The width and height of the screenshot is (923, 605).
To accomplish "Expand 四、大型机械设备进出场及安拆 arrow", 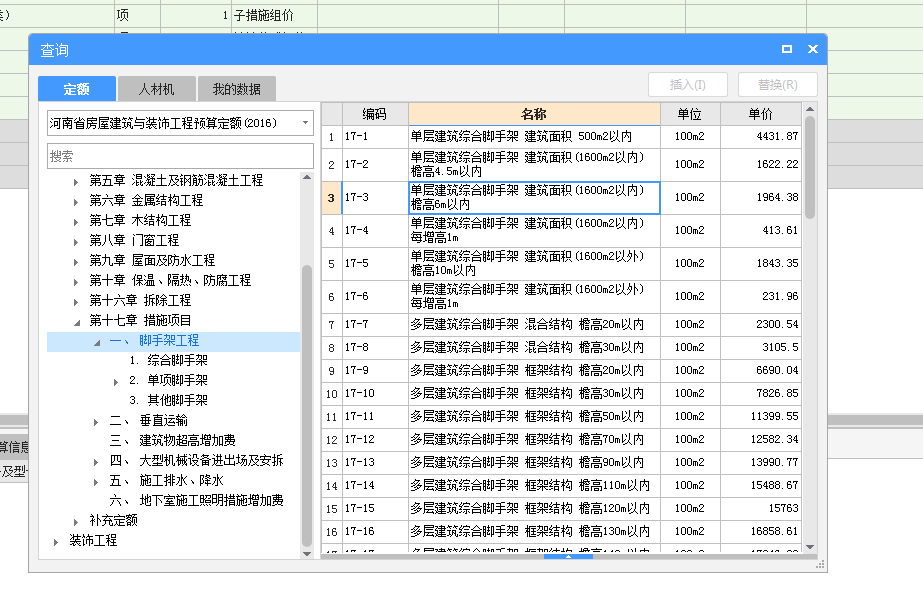I will pyautogui.click(x=96, y=463).
